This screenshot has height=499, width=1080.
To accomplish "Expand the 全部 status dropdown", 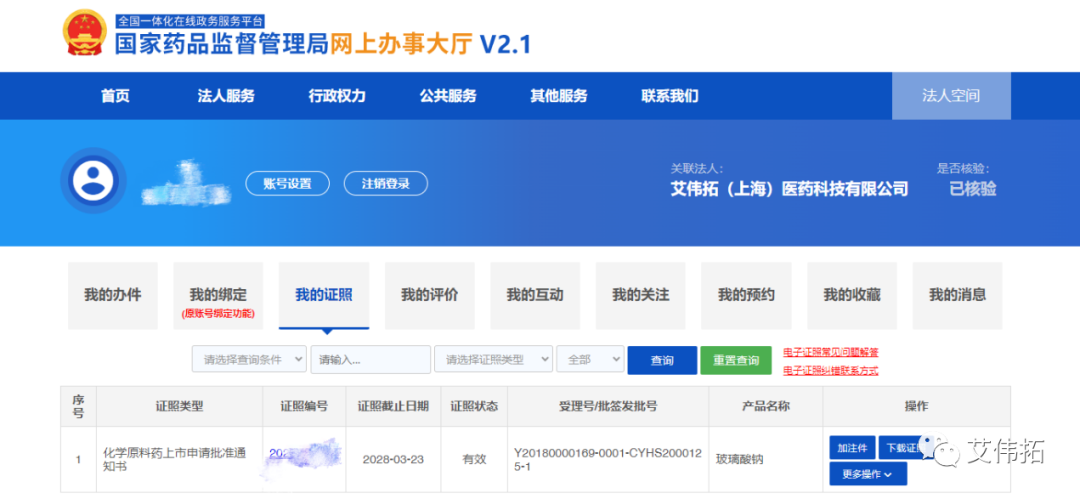I will tap(590, 360).
